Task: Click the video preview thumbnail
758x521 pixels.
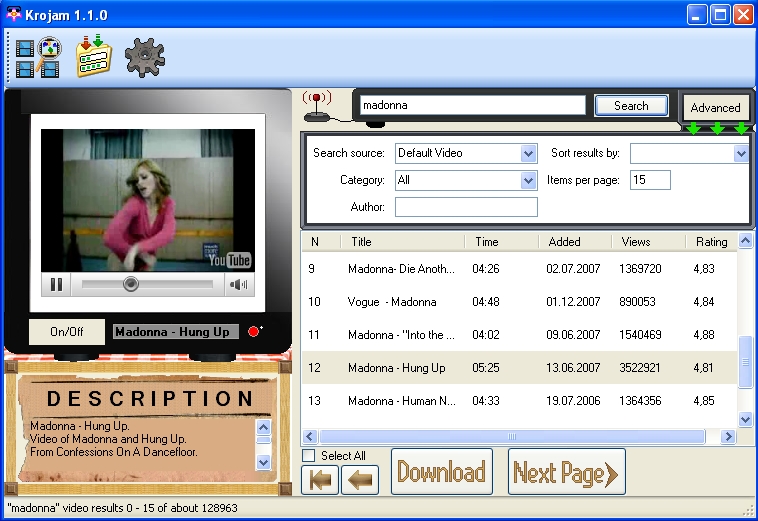Action: coord(148,200)
